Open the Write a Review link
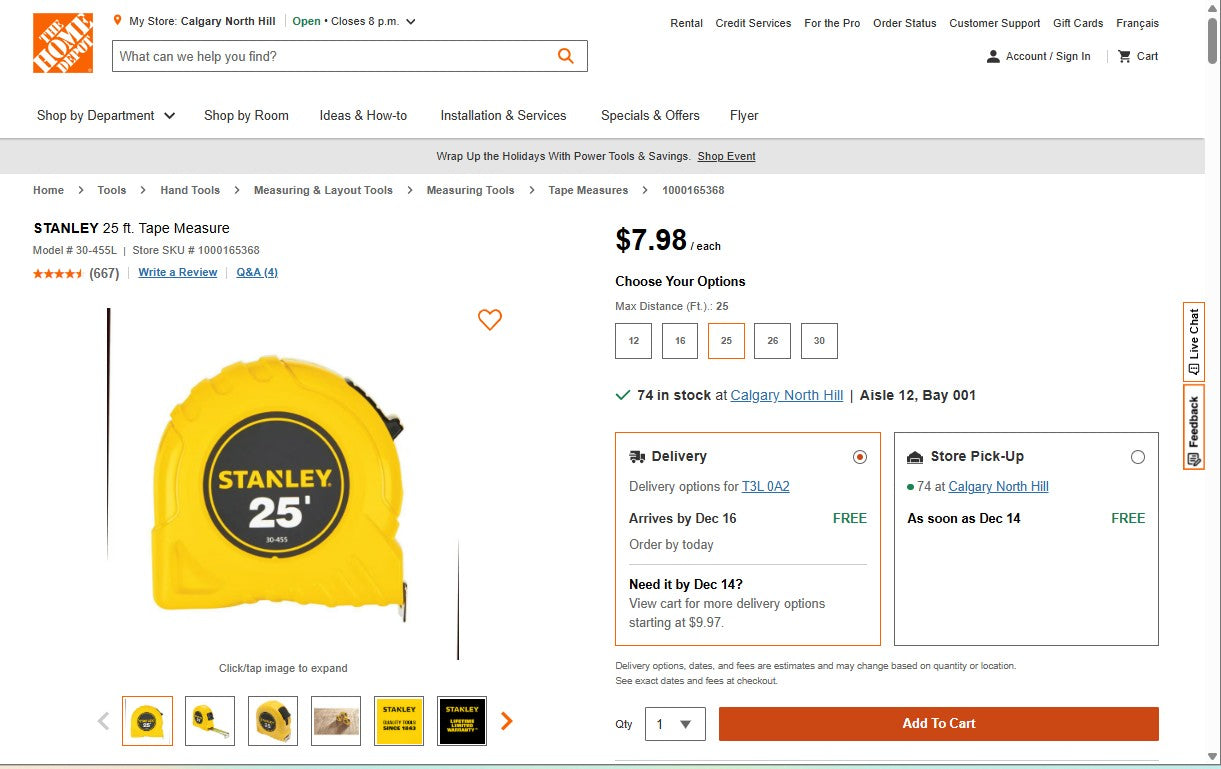Screen dimensions: 1221x769 click(177, 272)
